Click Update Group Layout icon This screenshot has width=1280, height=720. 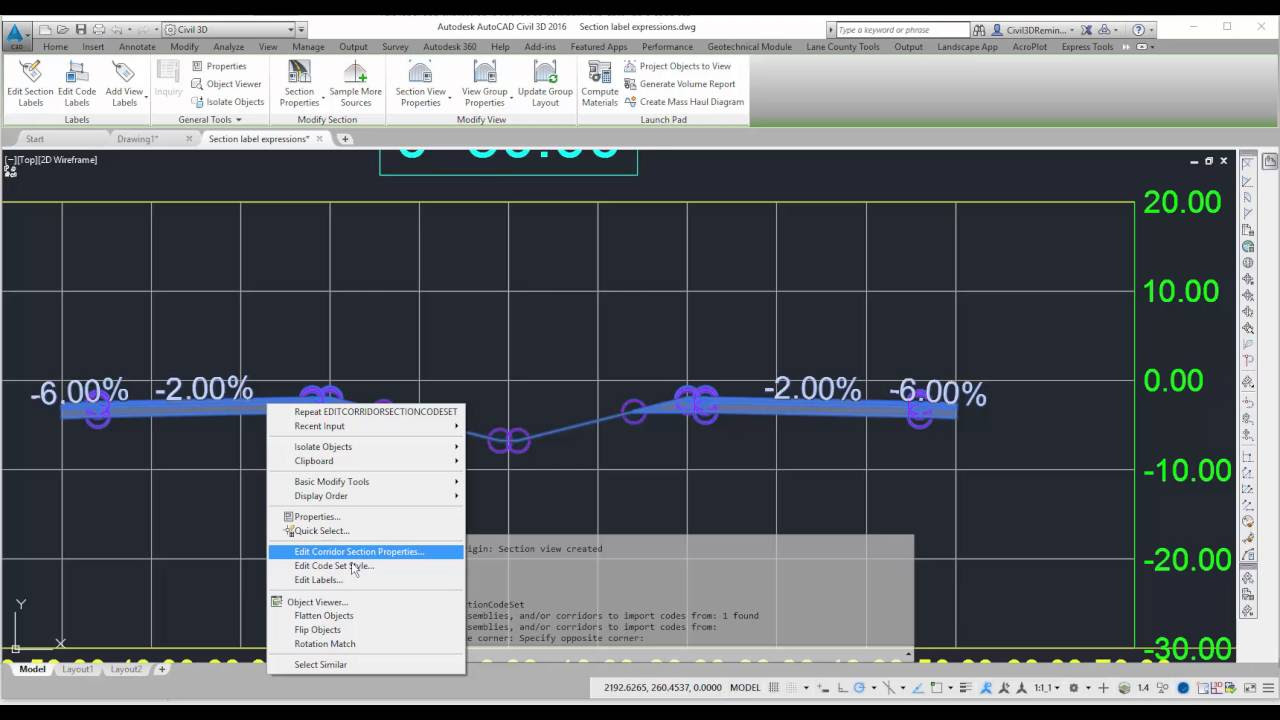545,72
